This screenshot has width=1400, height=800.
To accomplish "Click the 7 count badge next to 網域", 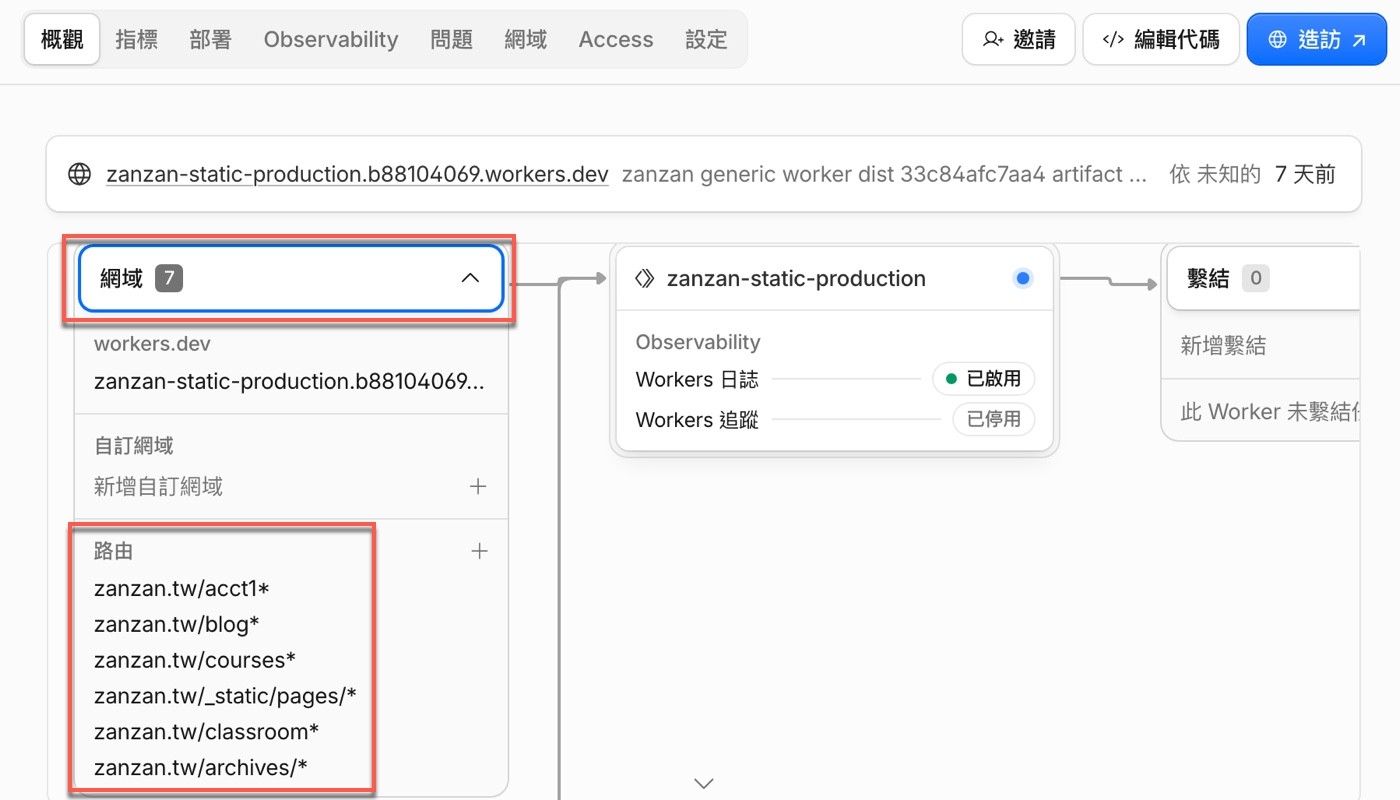I will pos(169,278).
